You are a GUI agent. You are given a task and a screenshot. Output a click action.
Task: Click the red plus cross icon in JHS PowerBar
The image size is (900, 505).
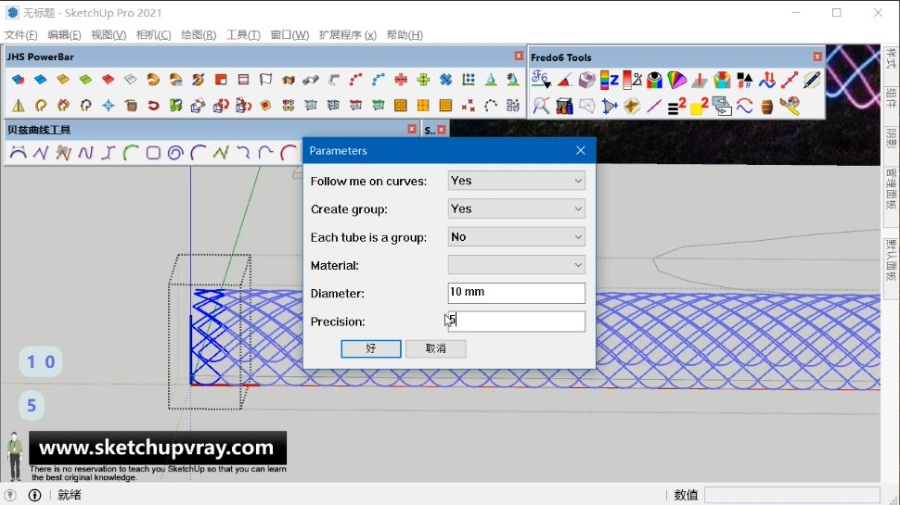pos(401,79)
